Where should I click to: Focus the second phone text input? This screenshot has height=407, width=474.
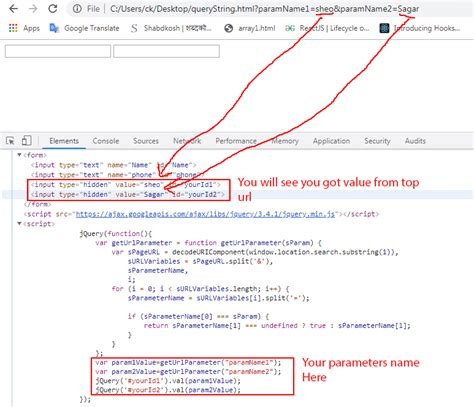[x=166, y=52]
